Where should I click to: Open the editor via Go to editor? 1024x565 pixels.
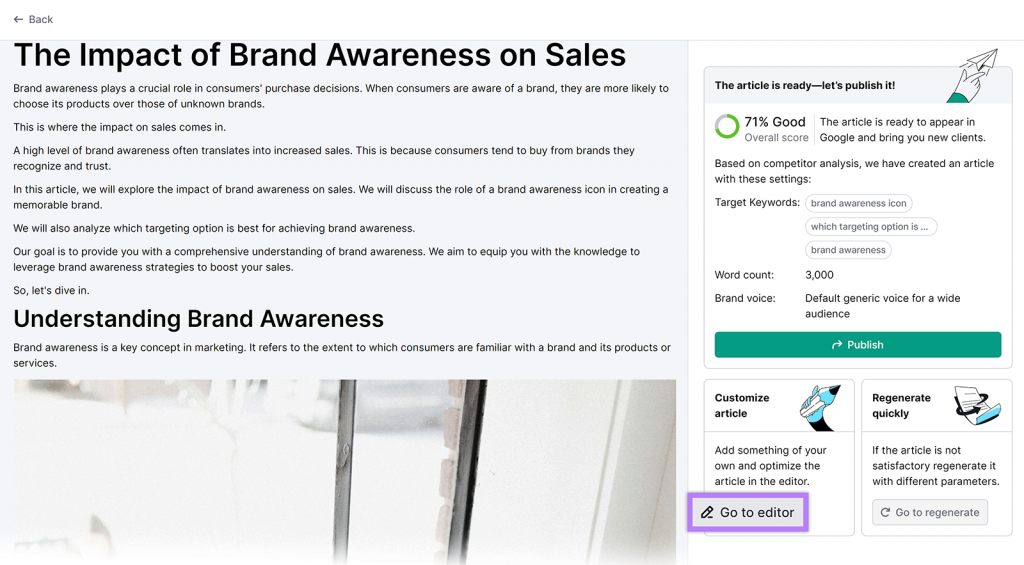point(748,513)
